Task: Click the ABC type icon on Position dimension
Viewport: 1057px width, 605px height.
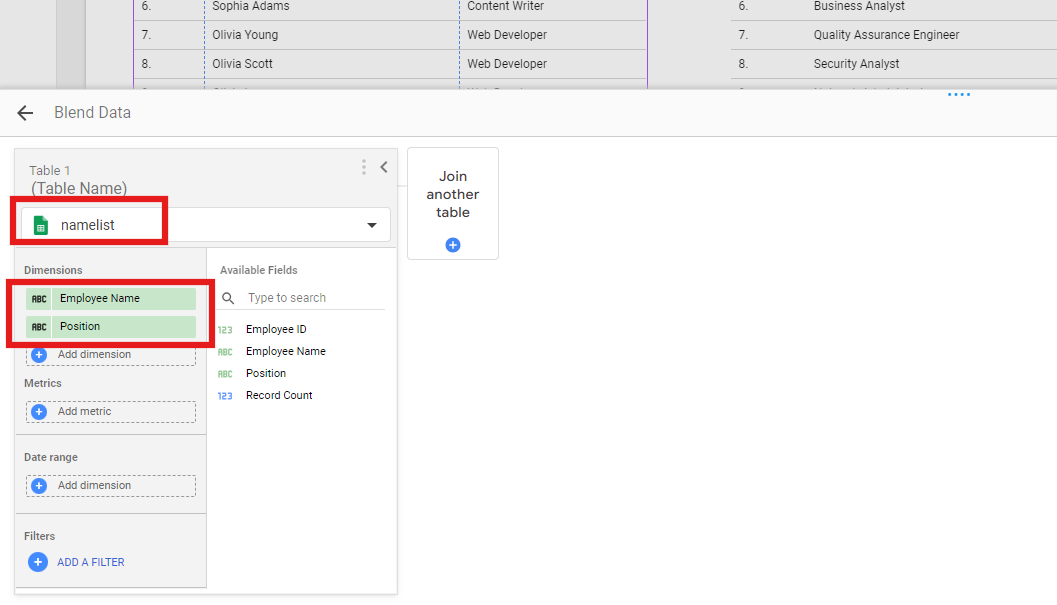Action: [39, 326]
